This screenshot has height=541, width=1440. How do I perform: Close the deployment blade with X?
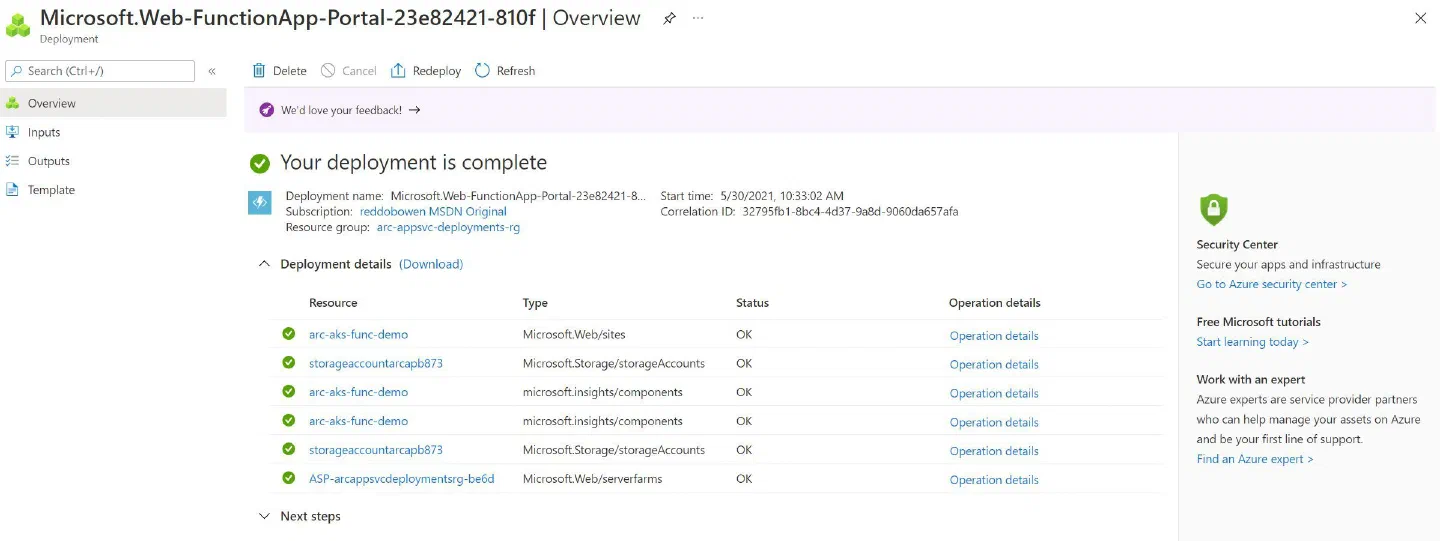point(1420,18)
